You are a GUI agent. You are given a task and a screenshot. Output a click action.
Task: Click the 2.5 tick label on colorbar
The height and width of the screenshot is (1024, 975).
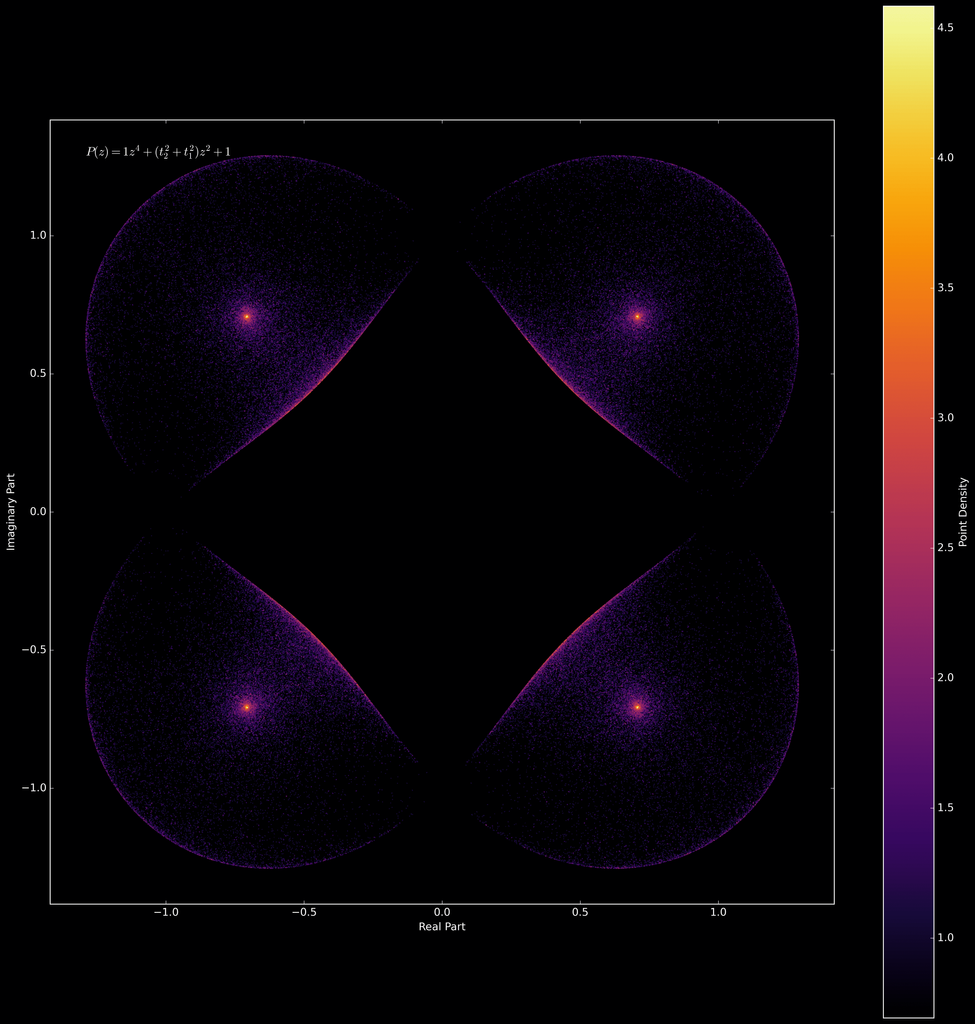coord(944,548)
